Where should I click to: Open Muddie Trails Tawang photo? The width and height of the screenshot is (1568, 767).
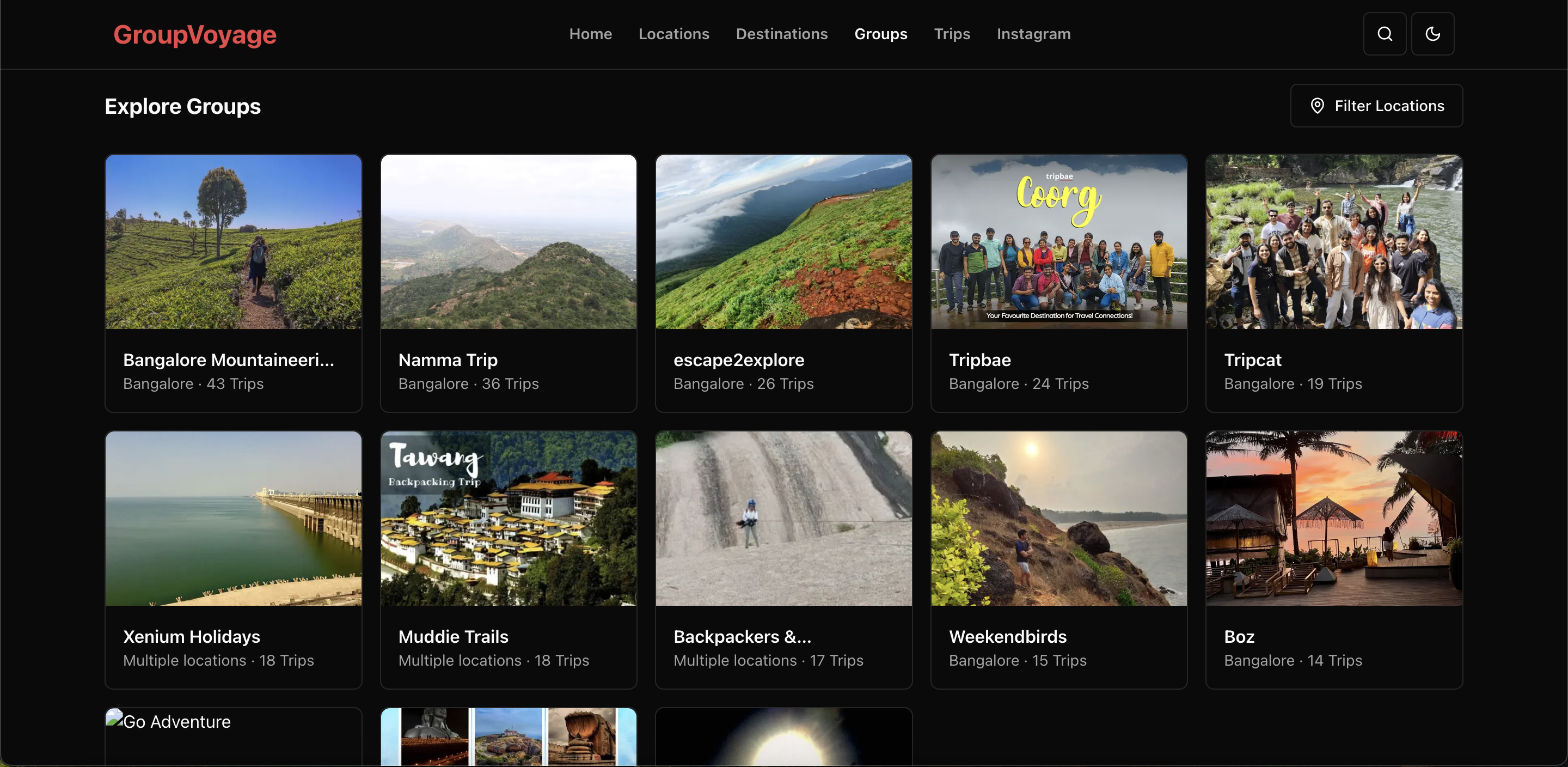(x=509, y=519)
